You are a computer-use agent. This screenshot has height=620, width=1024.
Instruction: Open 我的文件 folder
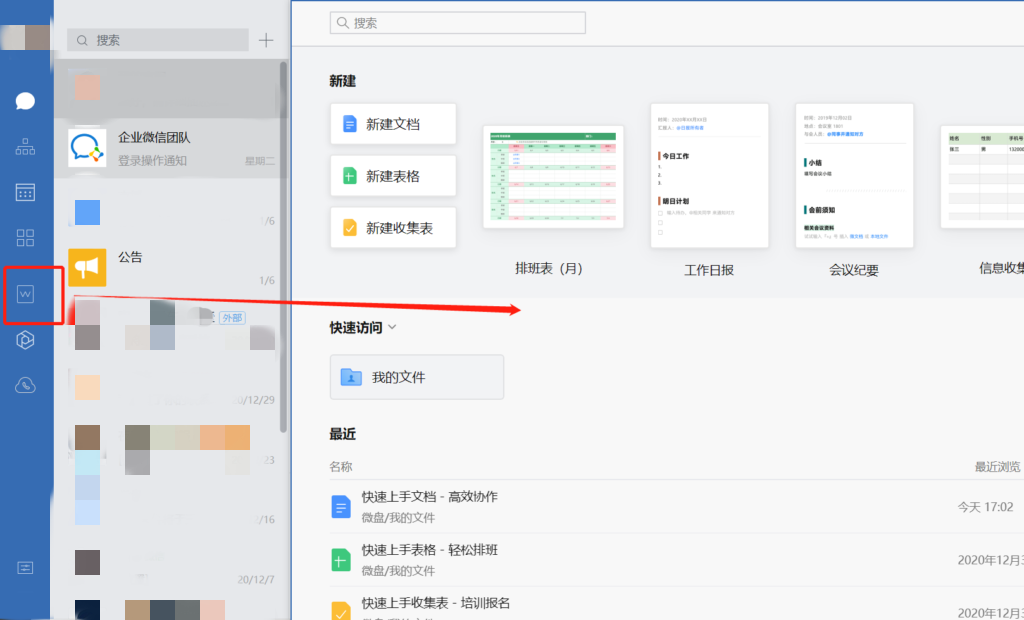pos(416,377)
